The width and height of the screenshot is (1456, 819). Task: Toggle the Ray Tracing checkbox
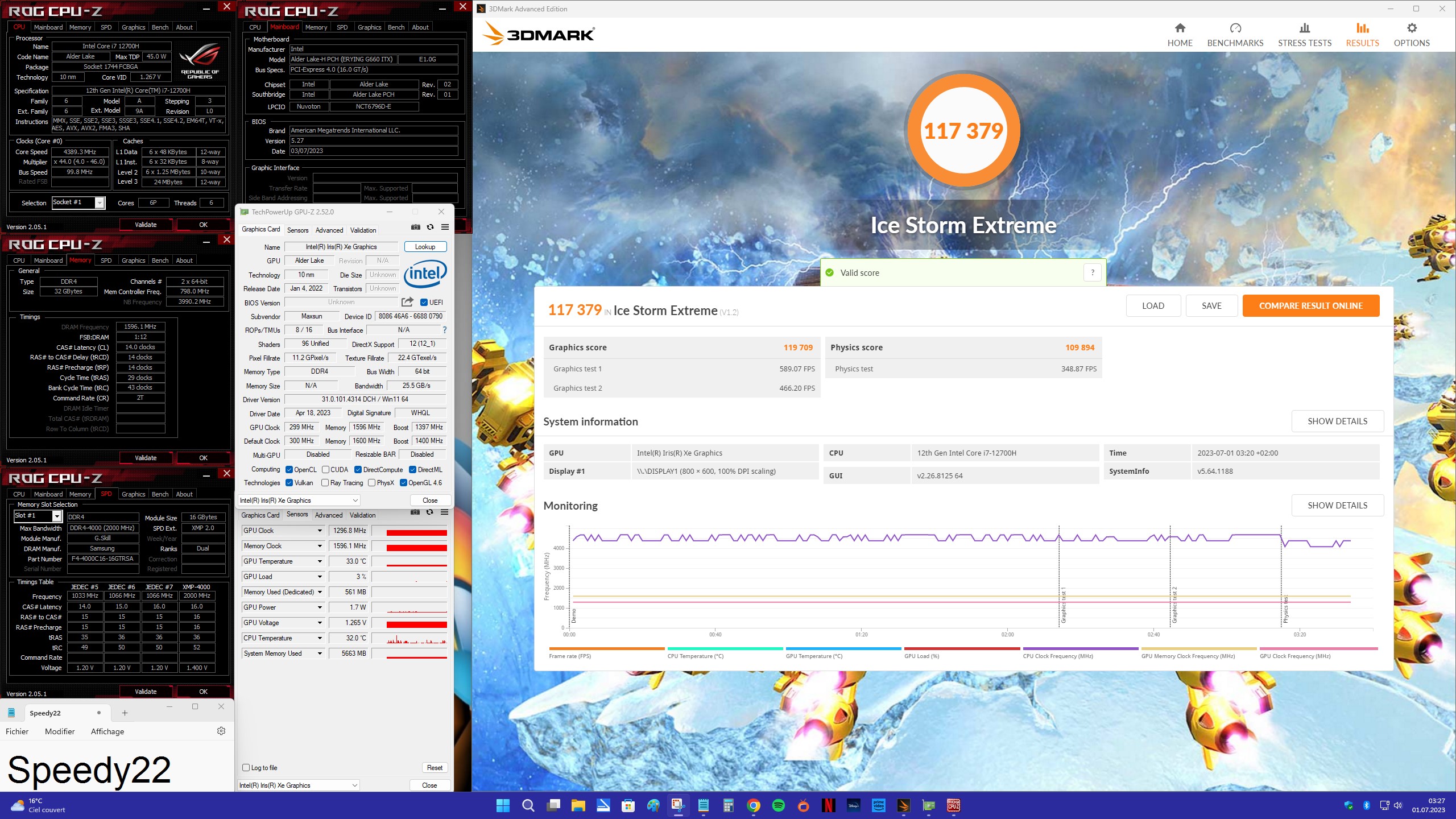pyautogui.click(x=325, y=483)
